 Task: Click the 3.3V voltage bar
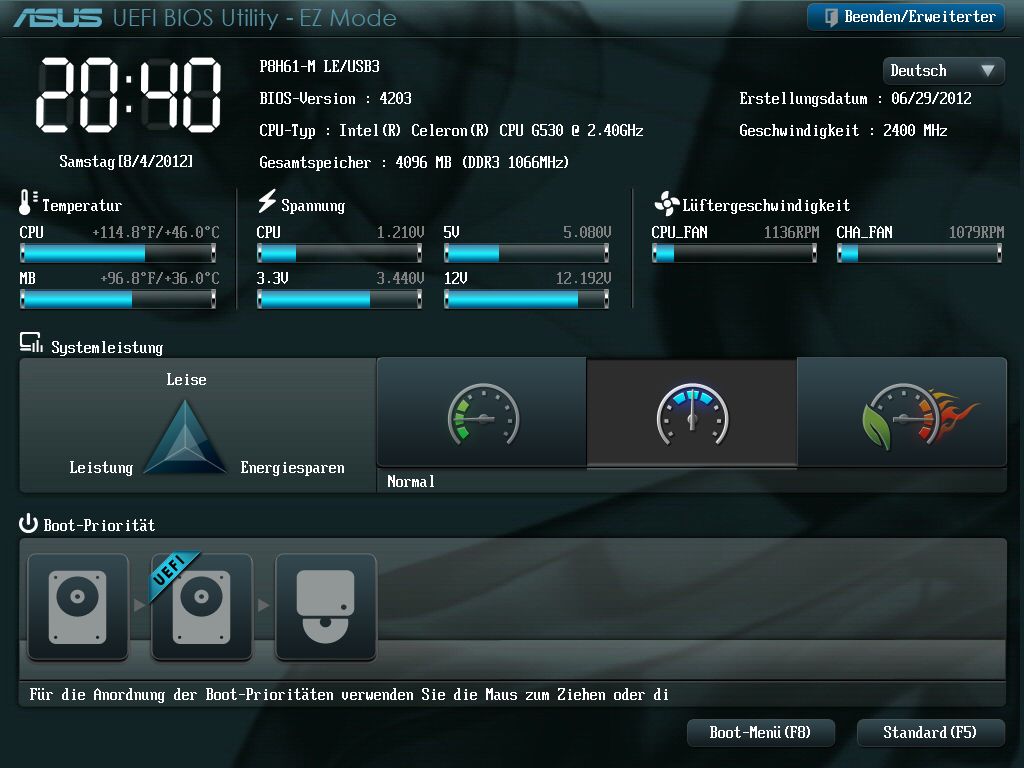click(x=340, y=299)
